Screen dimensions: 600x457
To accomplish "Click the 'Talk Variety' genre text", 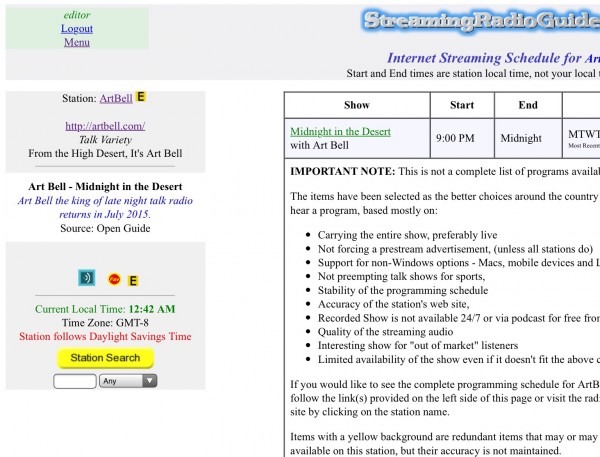I will coord(105,140).
